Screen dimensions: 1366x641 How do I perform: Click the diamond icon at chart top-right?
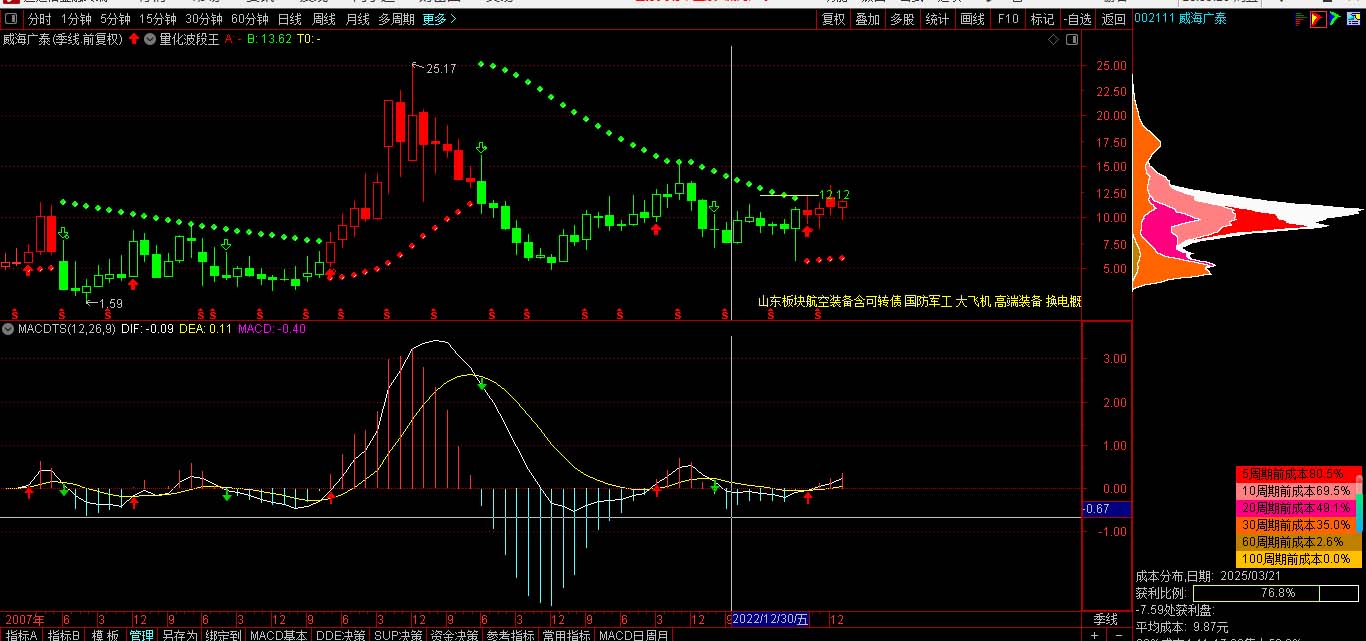point(1053,39)
